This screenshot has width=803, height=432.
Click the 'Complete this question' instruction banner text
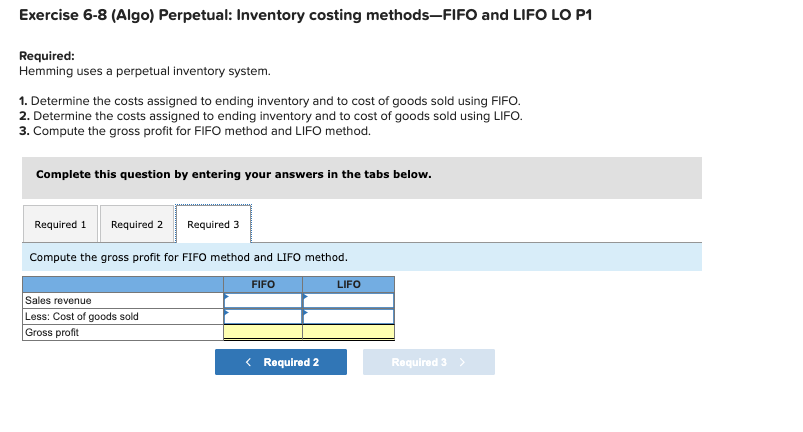[234, 174]
